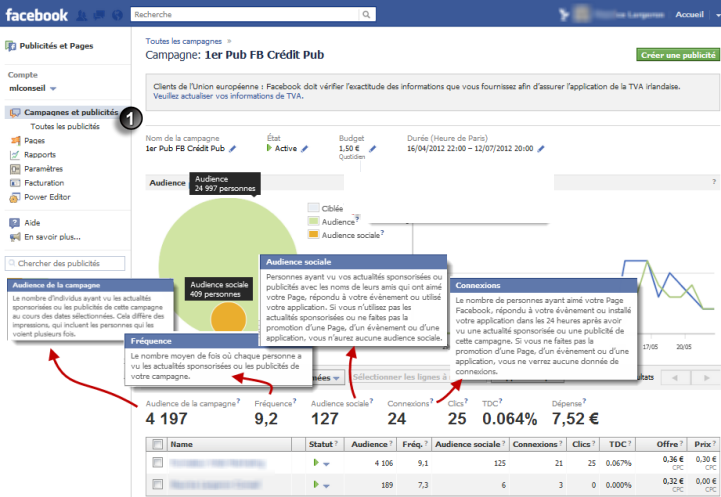Open Aide link in sidebar
The image size is (721, 497).
(32, 223)
